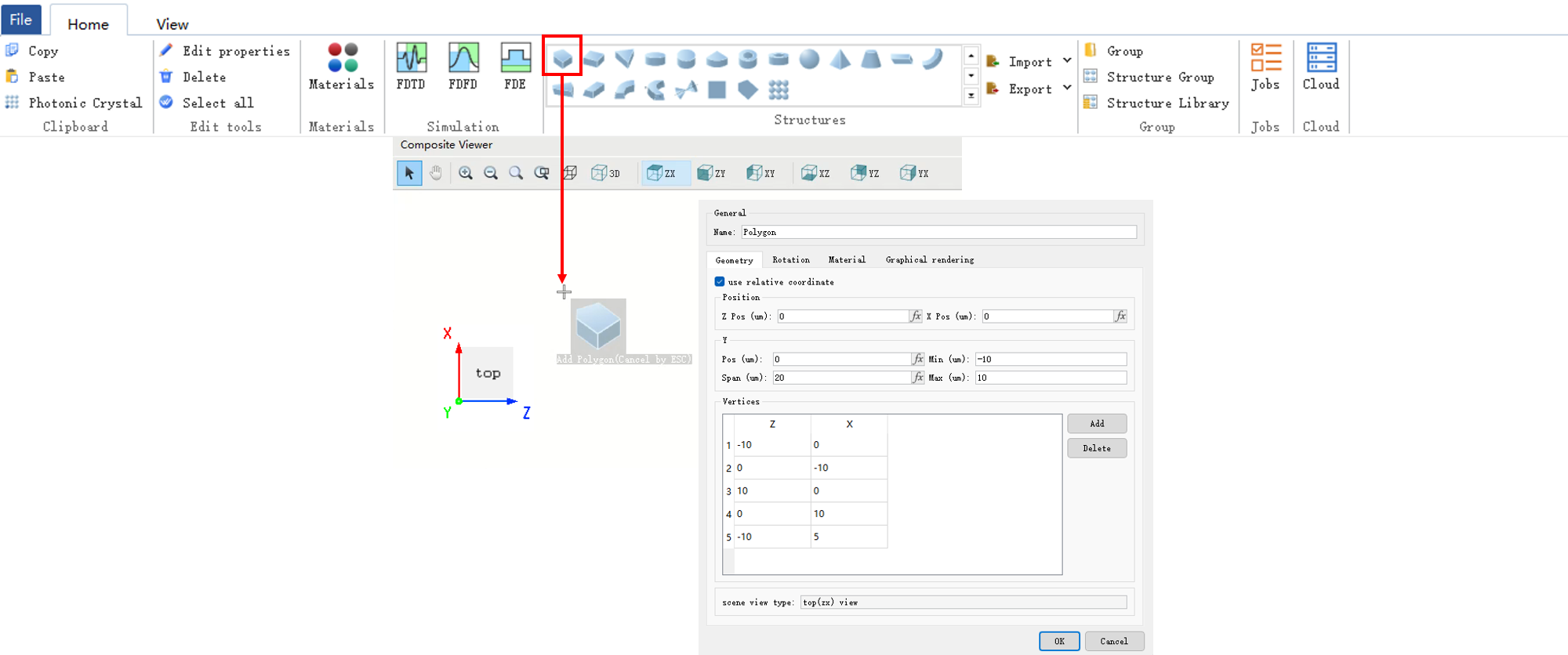Open the View ribbon tab

172,24
